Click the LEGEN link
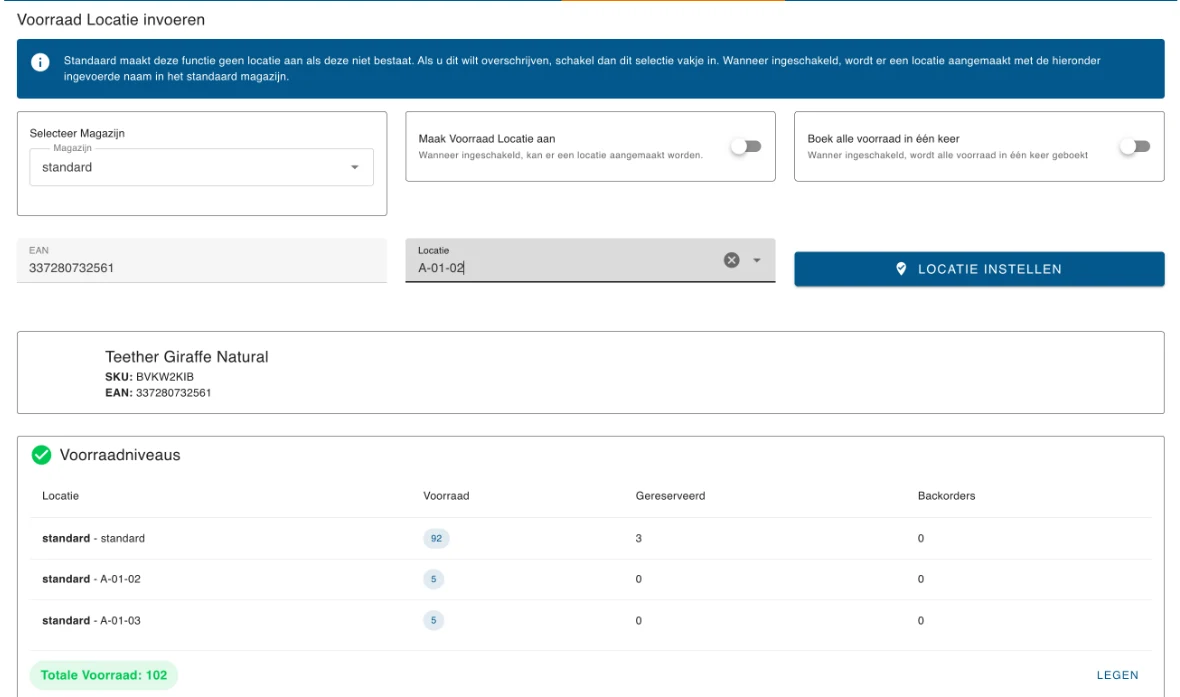Viewport: 1180px width, 697px height. click(1118, 675)
